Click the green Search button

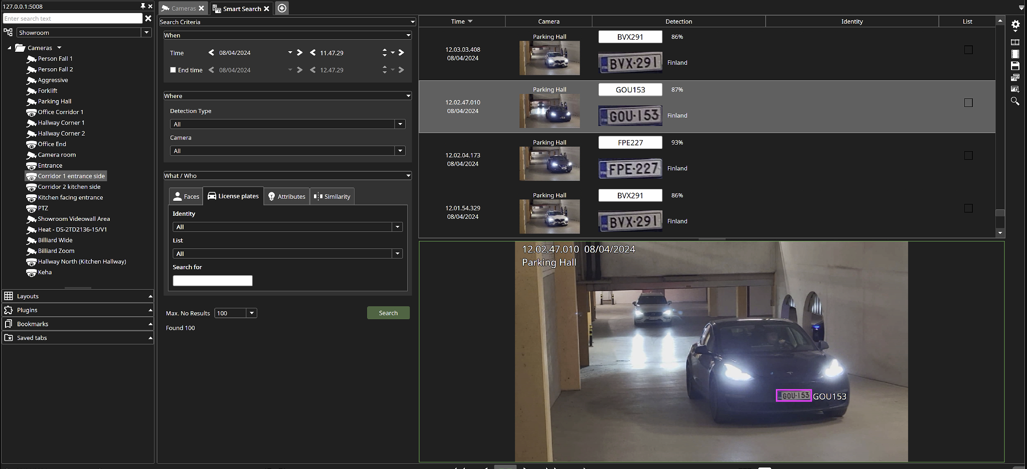(x=388, y=312)
